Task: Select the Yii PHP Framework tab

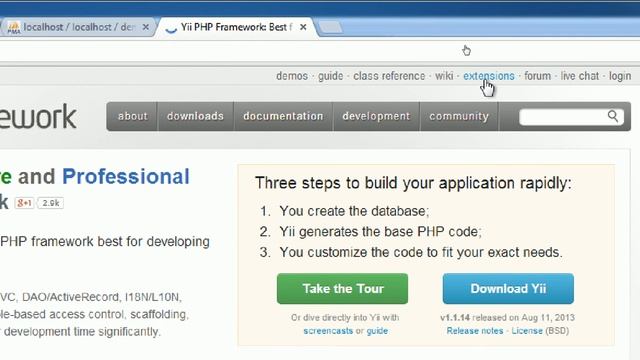Action: coord(237,27)
